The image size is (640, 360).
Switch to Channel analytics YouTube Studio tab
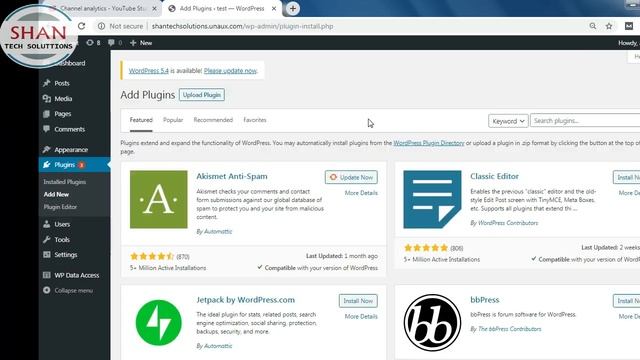click(104, 9)
